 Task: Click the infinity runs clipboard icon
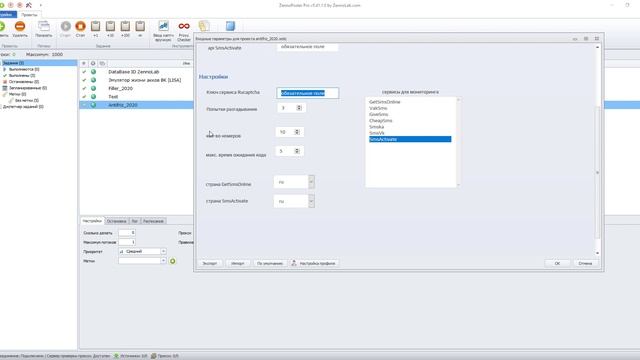pos(140,27)
